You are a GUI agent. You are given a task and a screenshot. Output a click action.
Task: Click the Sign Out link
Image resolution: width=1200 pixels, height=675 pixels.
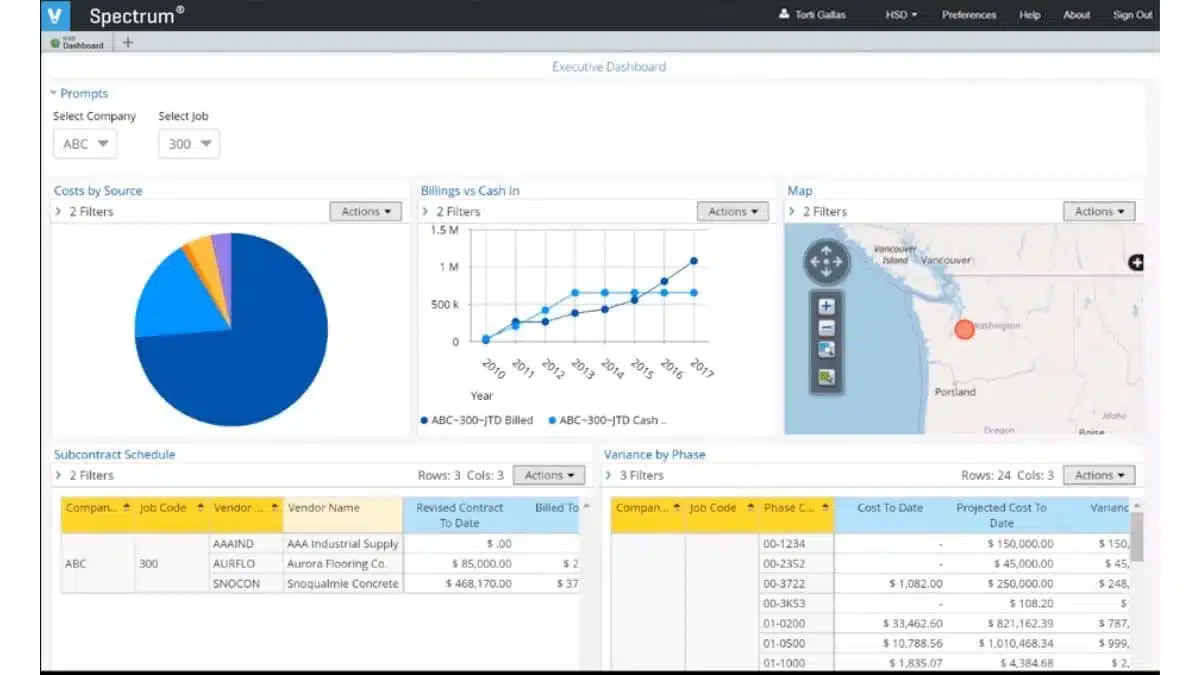[x=1132, y=15]
